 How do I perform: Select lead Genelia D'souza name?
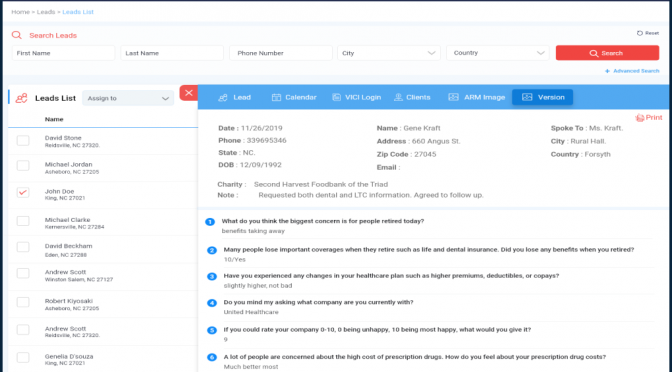point(69,357)
